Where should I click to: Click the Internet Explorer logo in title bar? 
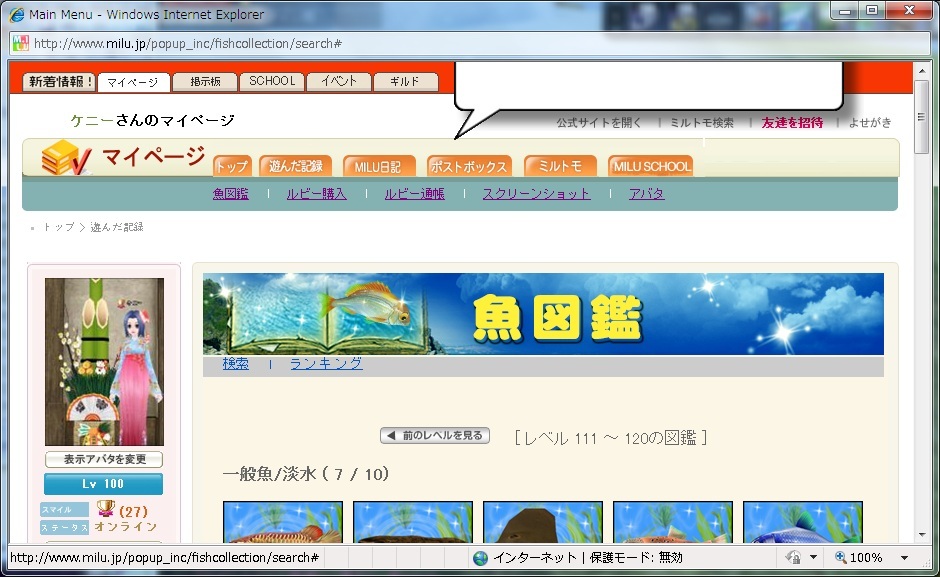[x=17, y=15]
